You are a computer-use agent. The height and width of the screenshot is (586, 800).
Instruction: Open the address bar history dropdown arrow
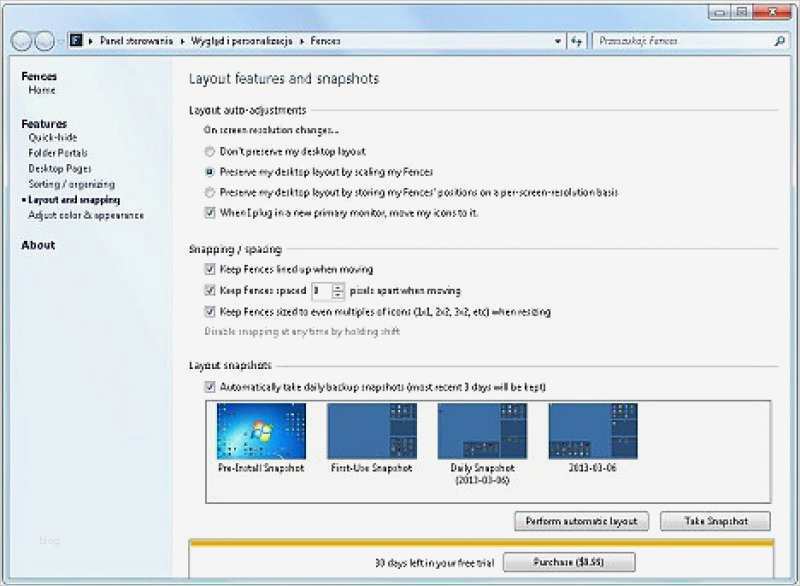tap(558, 41)
